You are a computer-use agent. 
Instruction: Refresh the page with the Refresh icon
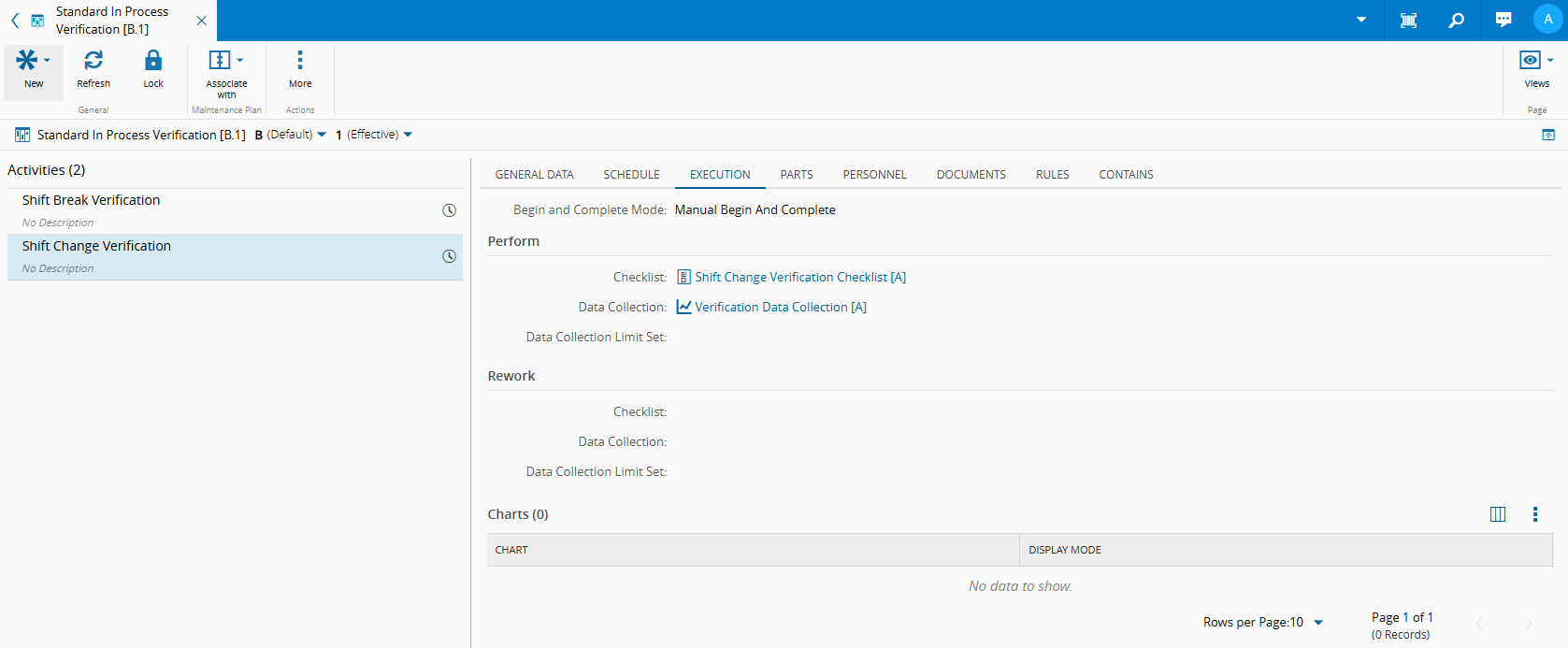[x=94, y=61]
